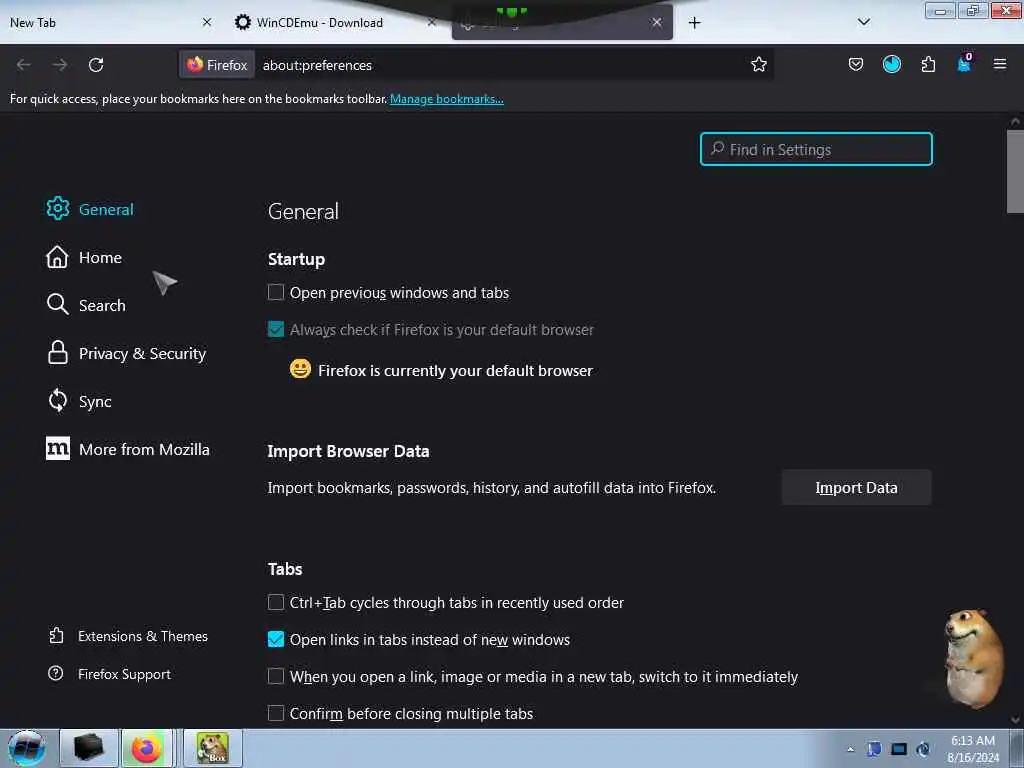
Task: Click the black box app in taskbar
Action: pyautogui.click(x=88, y=748)
